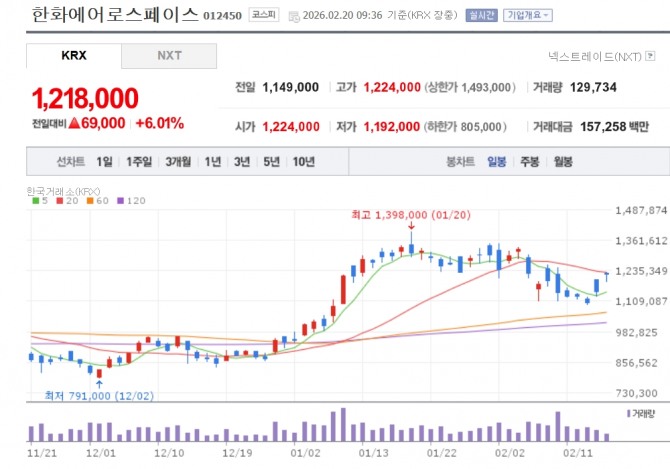Viewport: 670px width, 469px height.
Task: Select the 1일 line chart period
Action: coord(104,161)
